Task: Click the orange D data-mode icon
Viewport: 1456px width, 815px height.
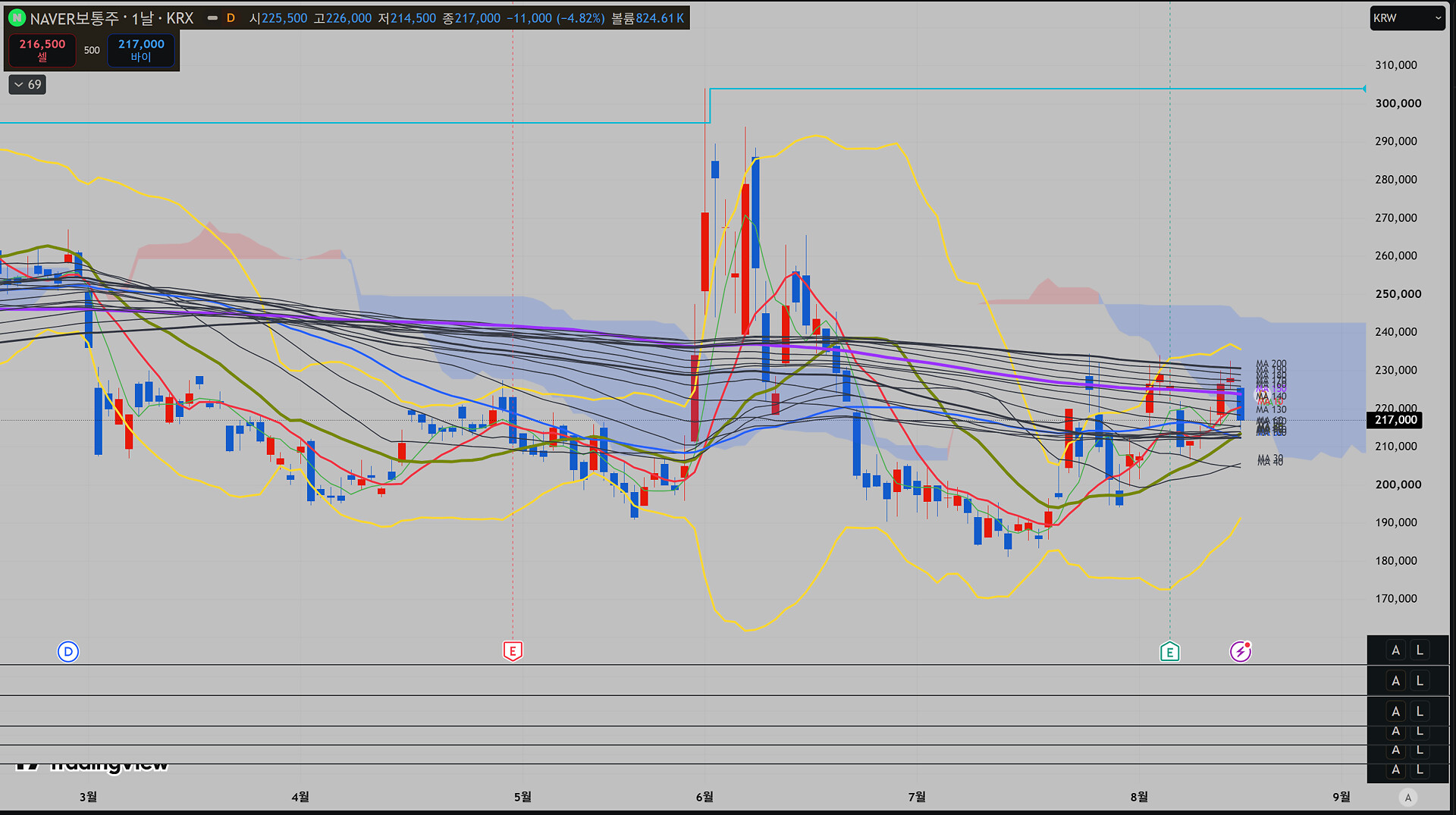Action: pyautogui.click(x=231, y=18)
